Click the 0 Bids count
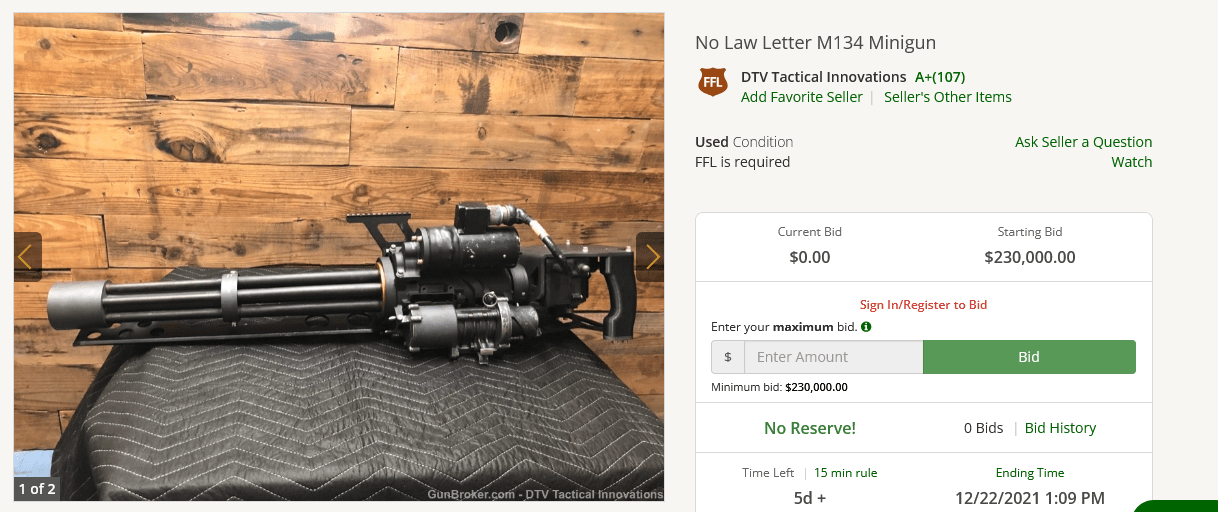 pos(983,428)
